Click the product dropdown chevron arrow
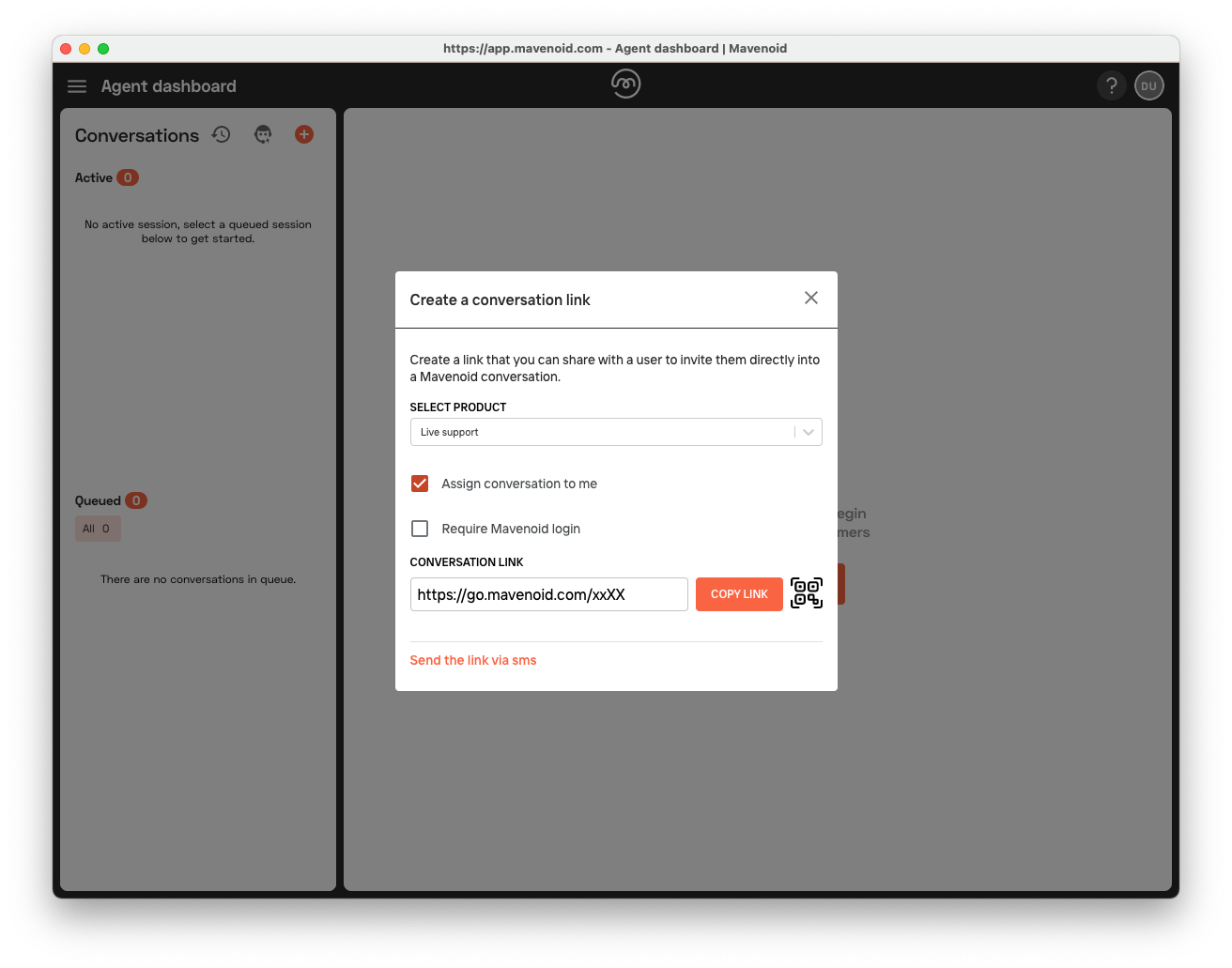 [x=808, y=432]
